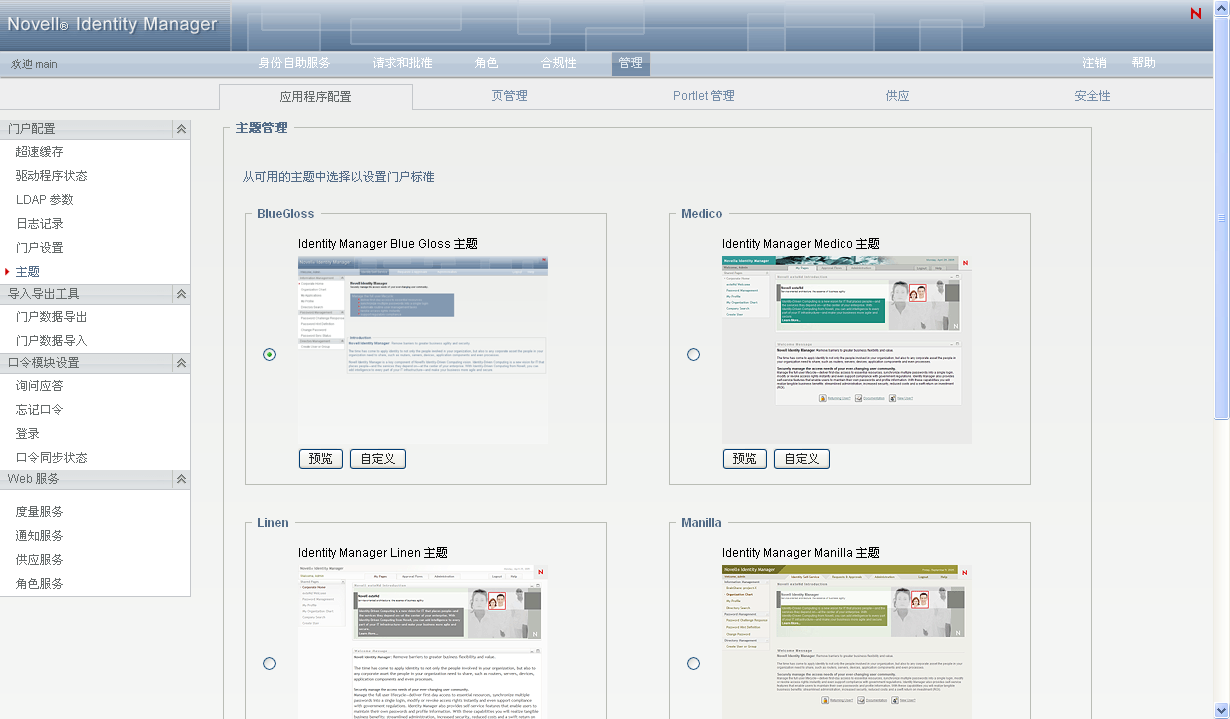The height and width of the screenshot is (719, 1230).
Task: Switch to the Portlet 管理 tab
Action: pos(703,96)
